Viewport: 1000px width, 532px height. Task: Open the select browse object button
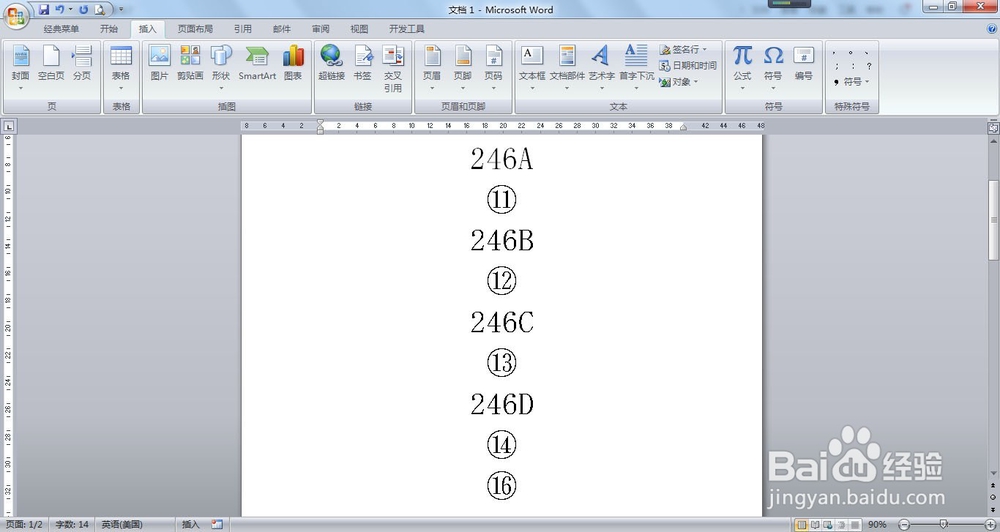tap(993, 497)
